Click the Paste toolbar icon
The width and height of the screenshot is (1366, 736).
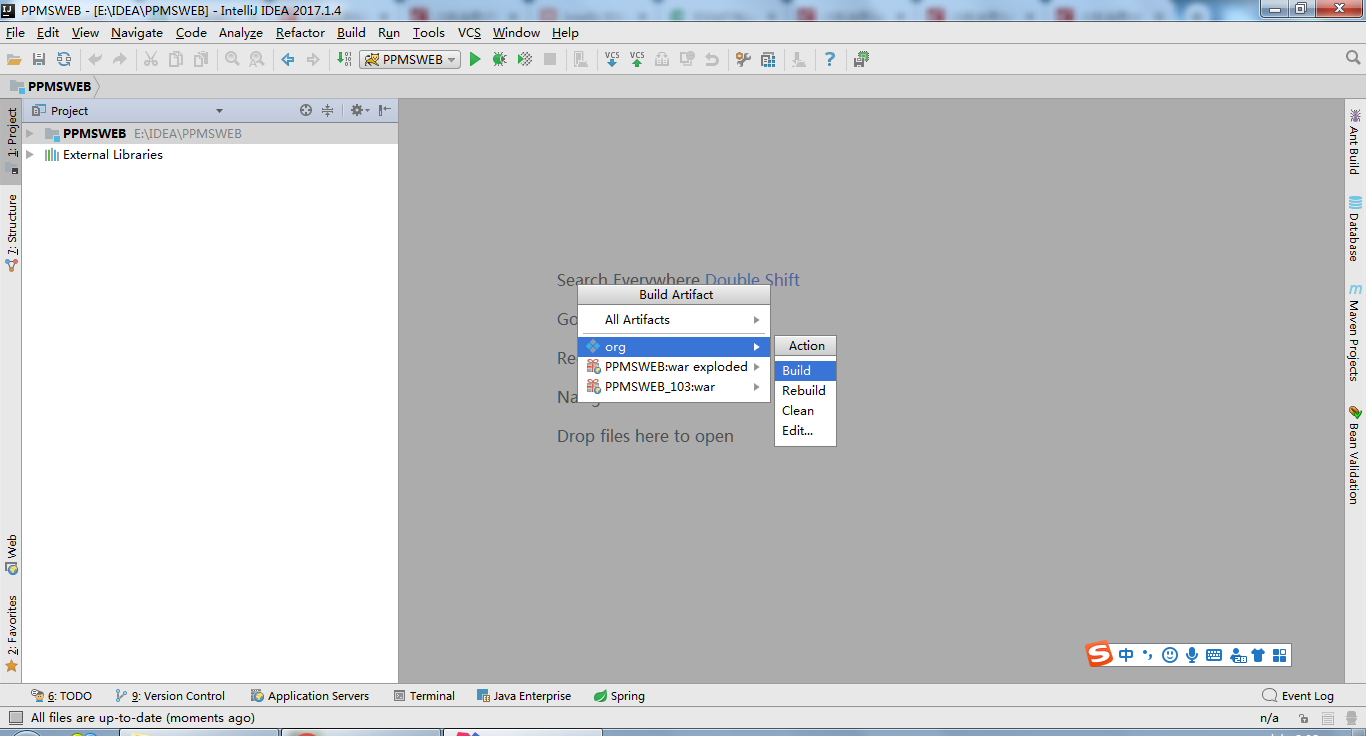201,60
